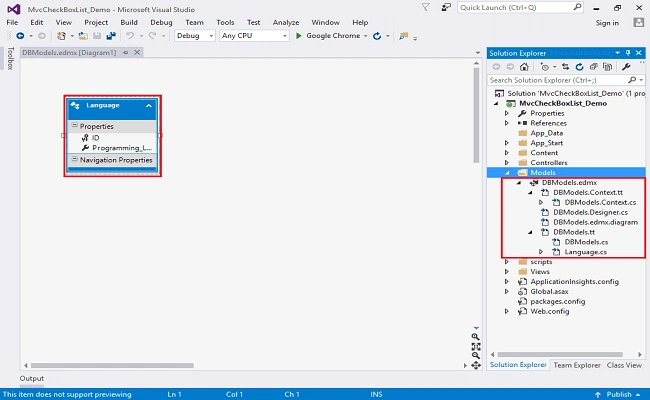Screen dimensions: 650x400
Task: Click the Pending Changes Filter icon
Action: pos(545,67)
